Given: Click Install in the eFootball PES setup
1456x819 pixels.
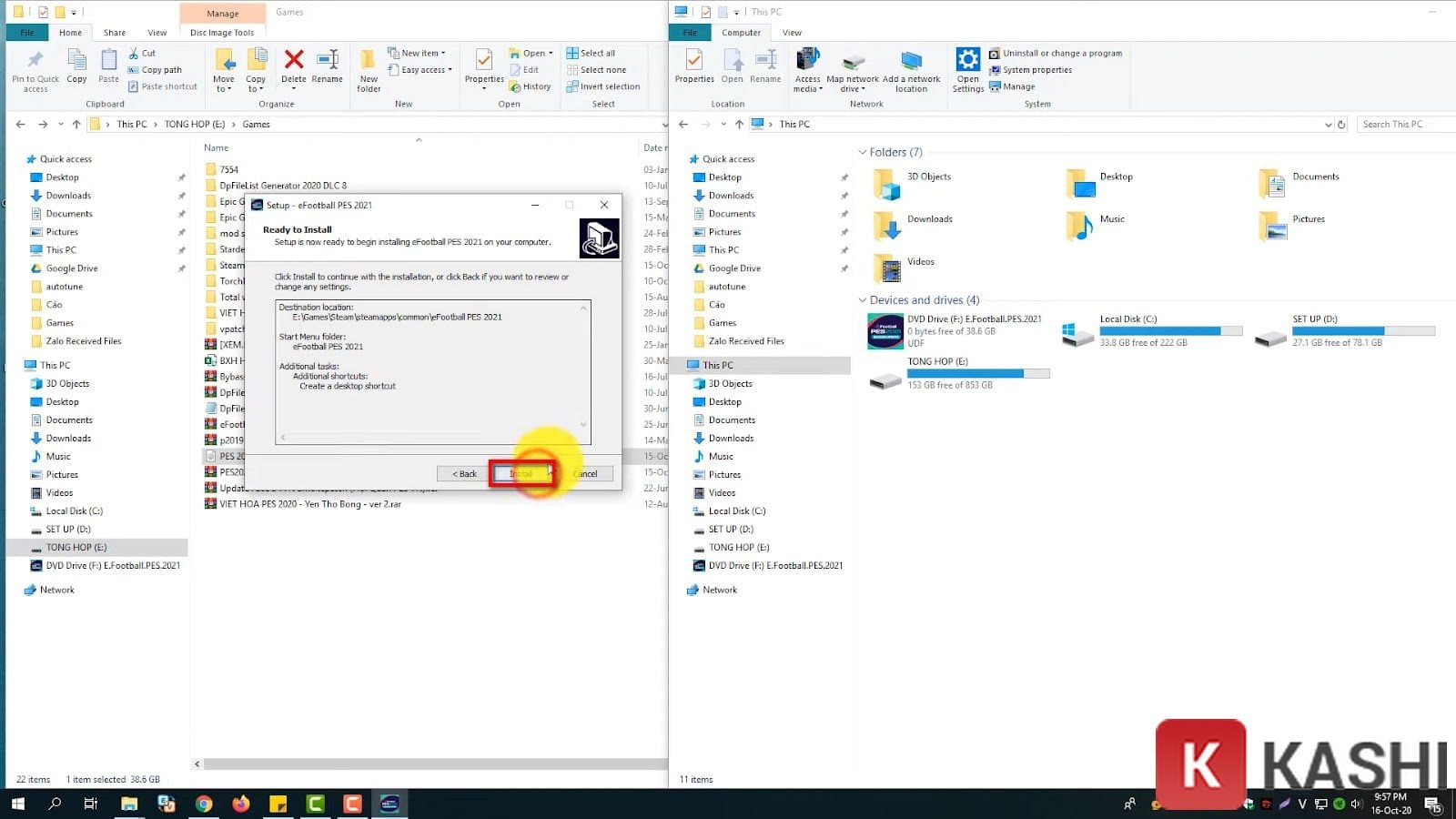Looking at the screenshot, I should coord(521,473).
